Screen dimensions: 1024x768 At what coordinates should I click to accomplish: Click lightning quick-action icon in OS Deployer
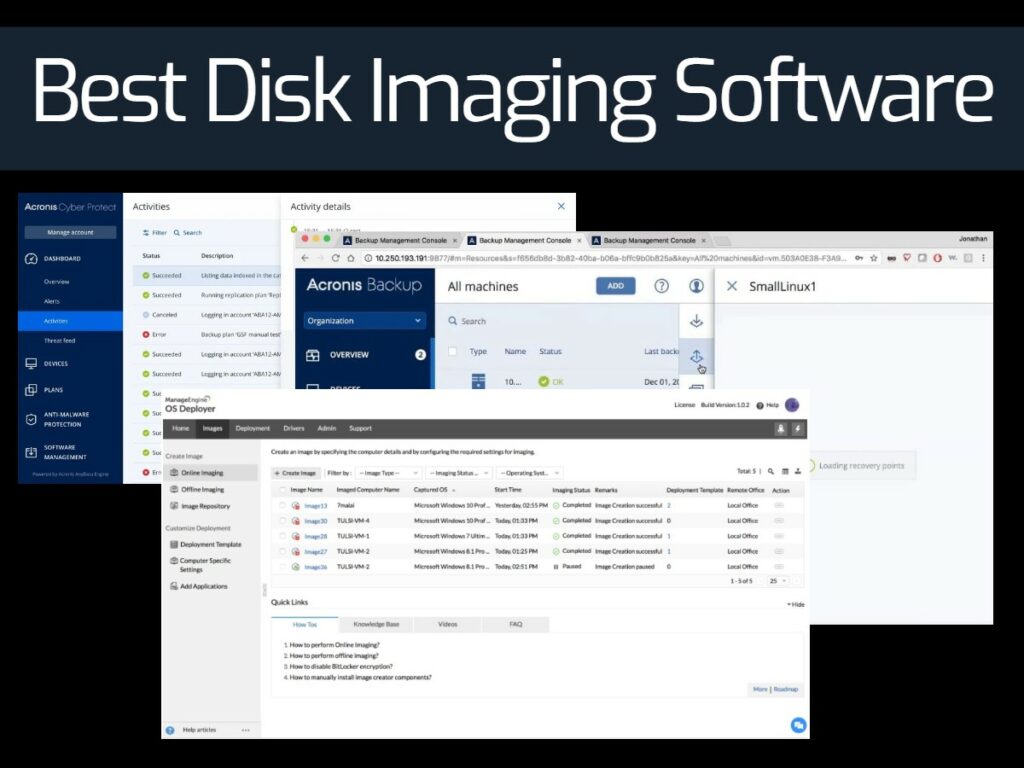[x=797, y=428]
